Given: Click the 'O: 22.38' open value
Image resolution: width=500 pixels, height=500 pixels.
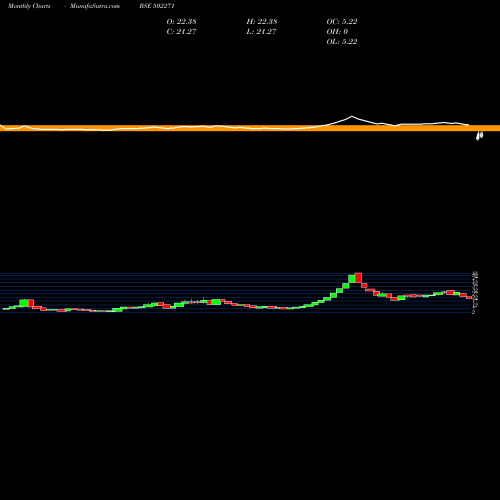Looking at the screenshot, I should pos(182,21).
